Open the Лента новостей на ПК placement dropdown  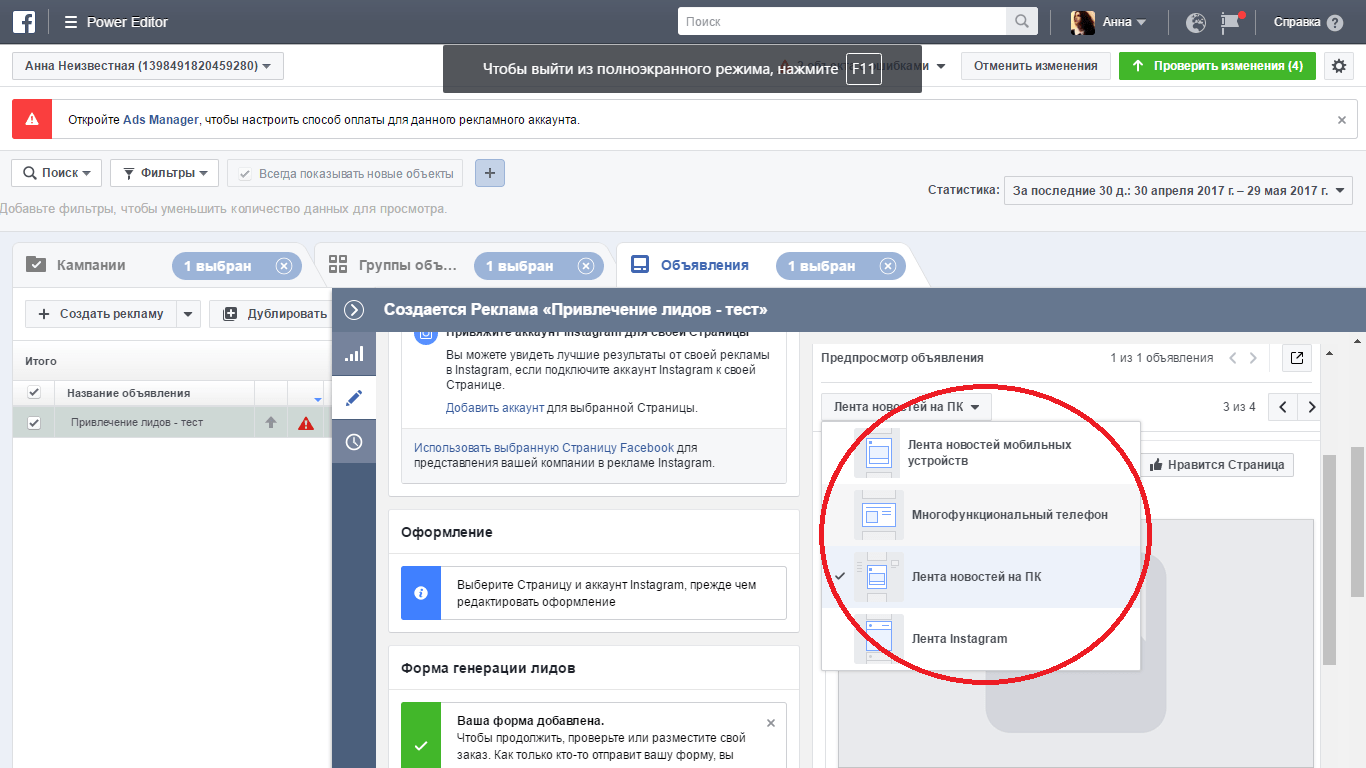[x=907, y=407]
